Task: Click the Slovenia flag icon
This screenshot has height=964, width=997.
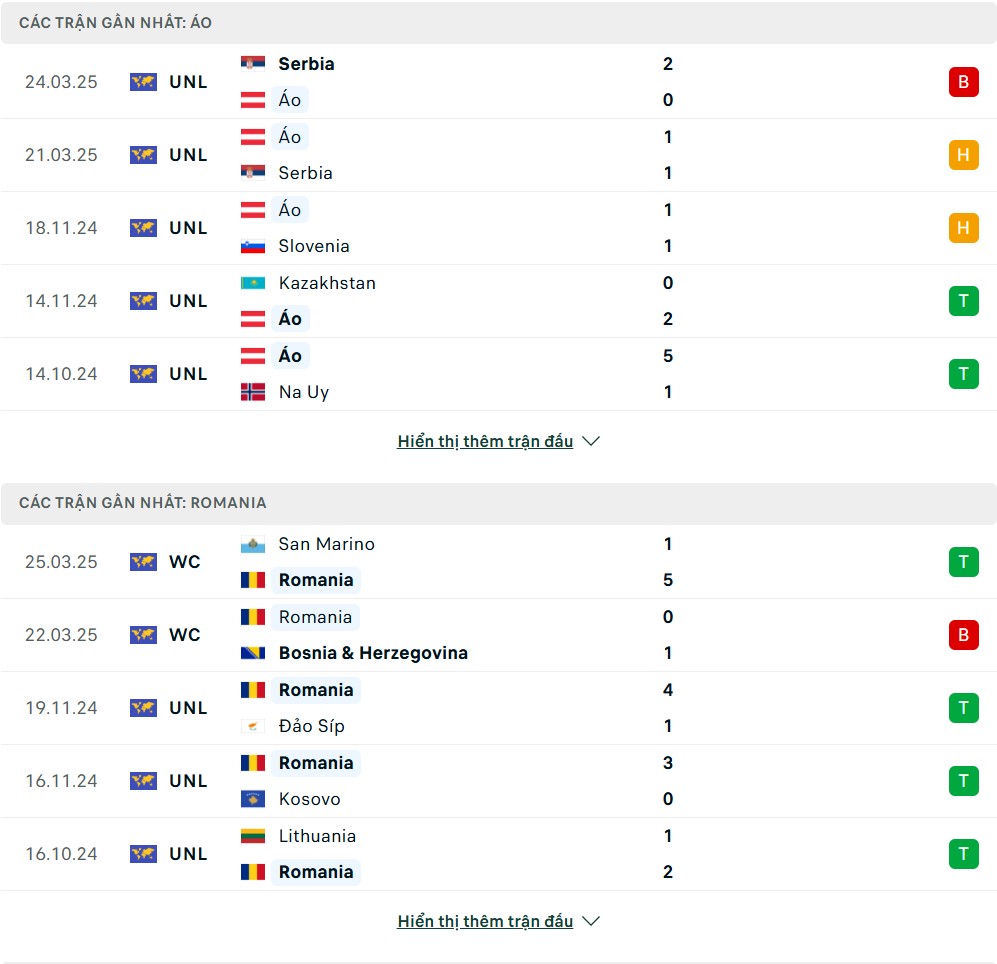Action: pos(252,246)
